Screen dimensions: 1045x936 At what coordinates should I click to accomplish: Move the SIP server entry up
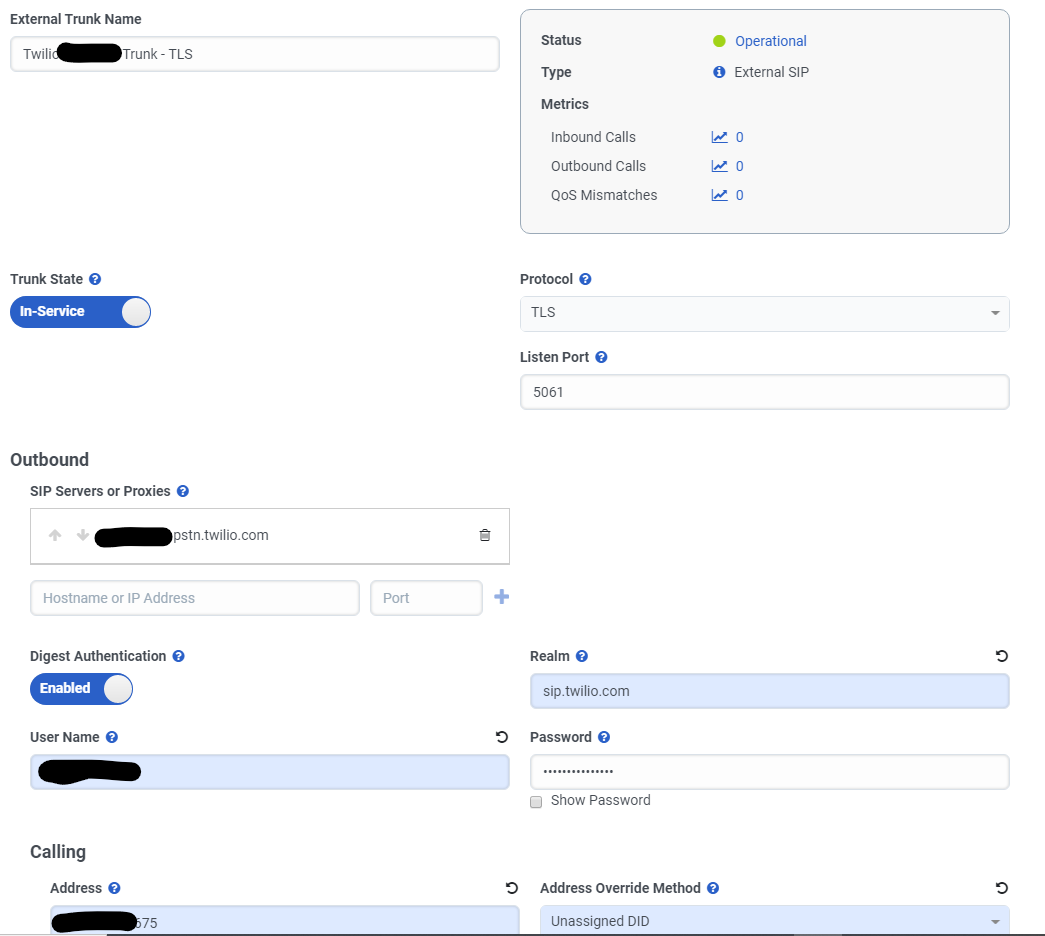55,535
